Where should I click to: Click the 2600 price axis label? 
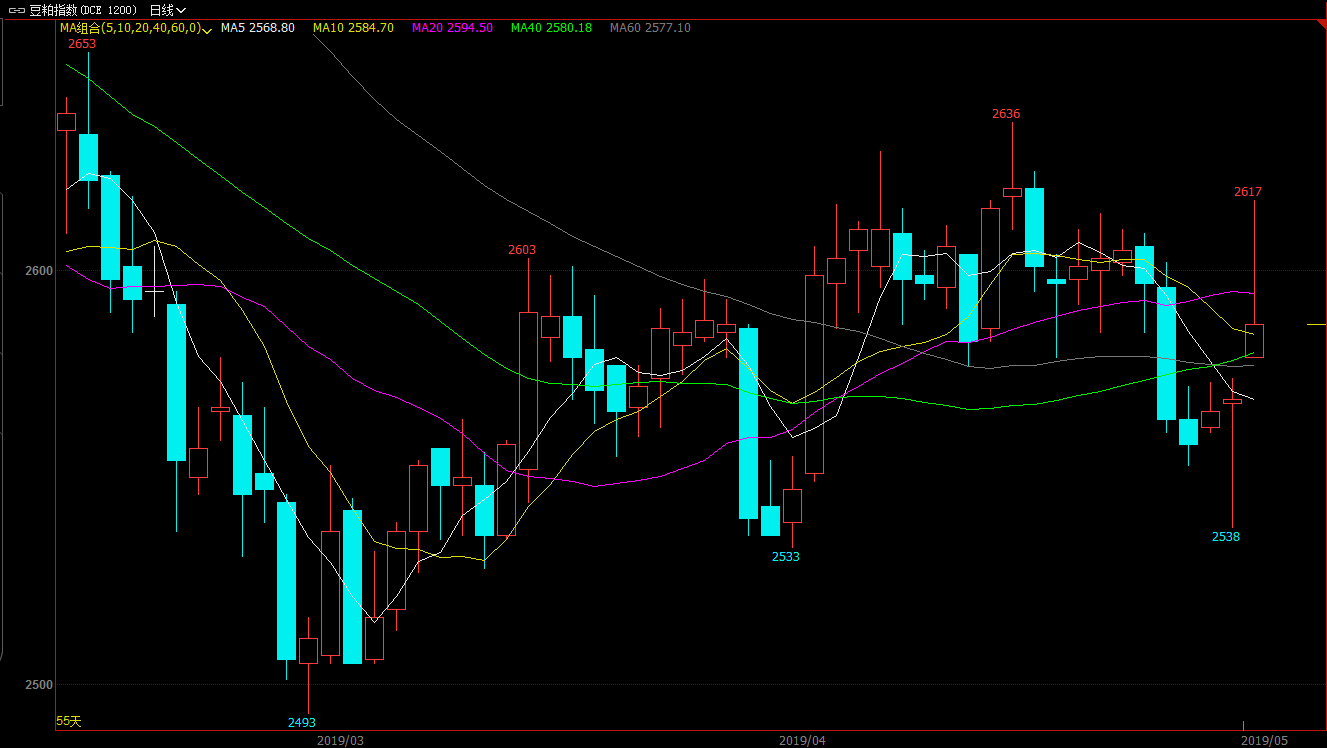click(x=40, y=271)
